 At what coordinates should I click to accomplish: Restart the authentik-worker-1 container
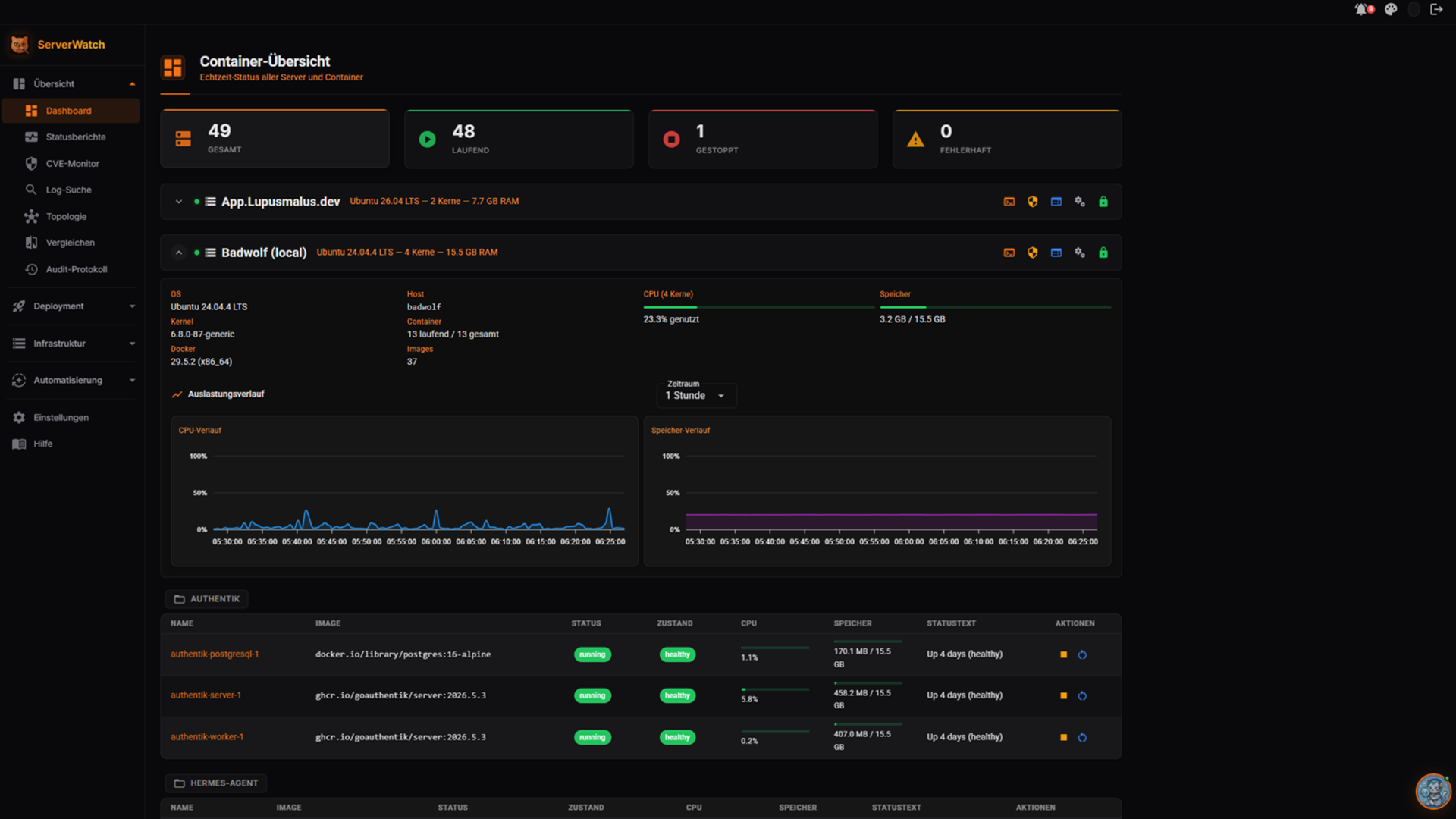click(x=1082, y=737)
